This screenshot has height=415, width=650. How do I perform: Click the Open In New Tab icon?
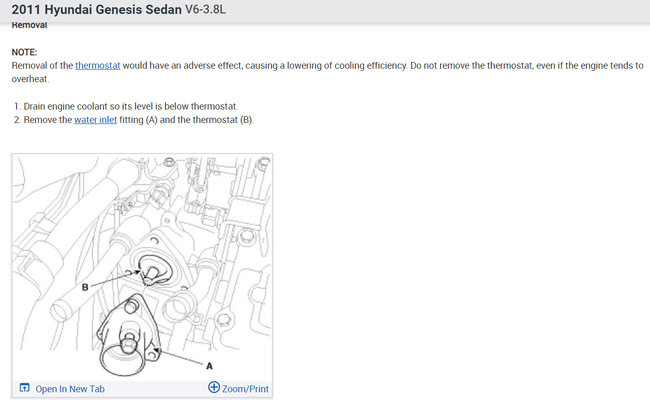(x=24, y=388)
